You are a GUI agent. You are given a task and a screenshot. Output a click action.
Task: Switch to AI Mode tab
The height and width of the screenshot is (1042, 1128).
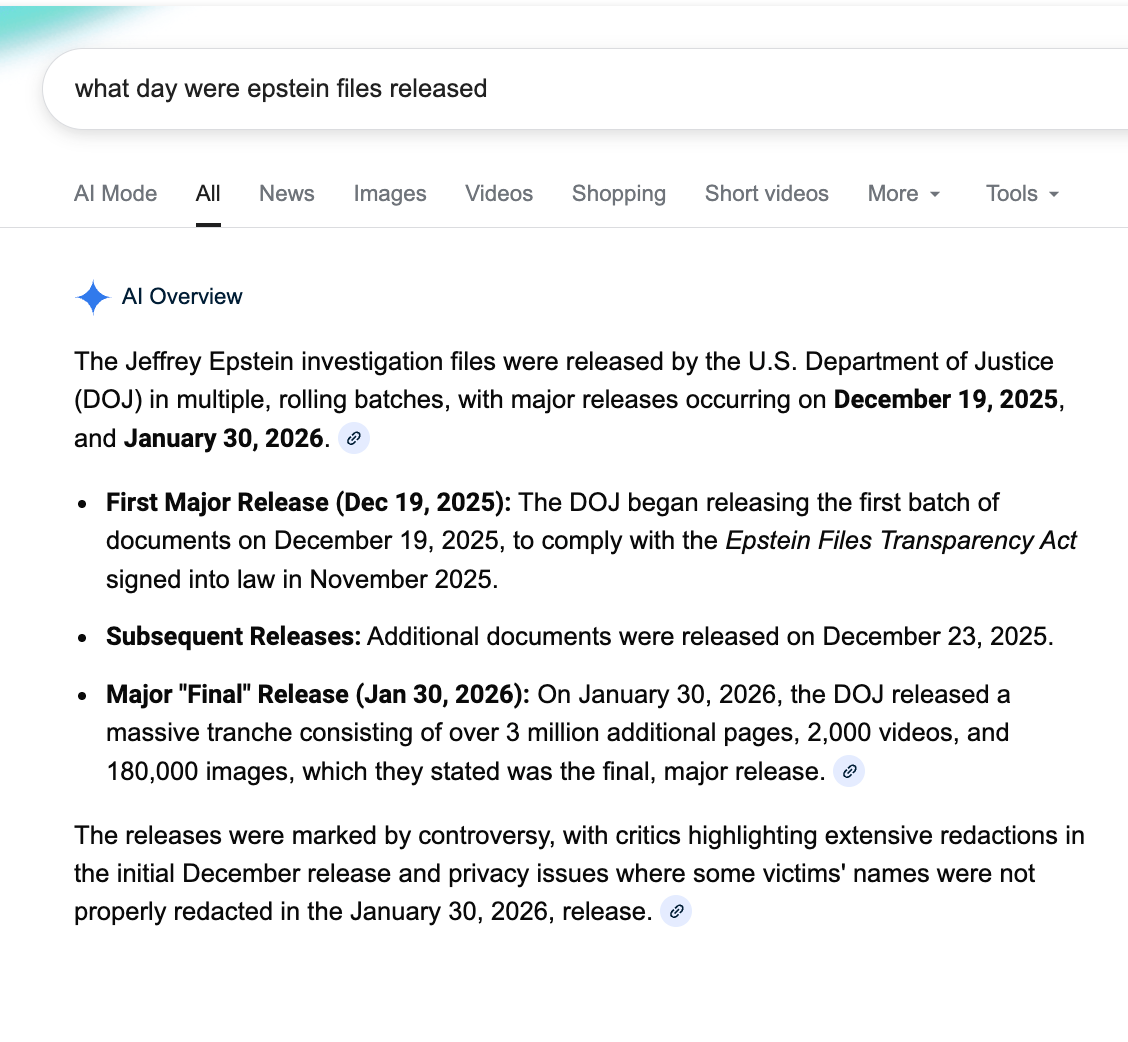click(115, 194)
